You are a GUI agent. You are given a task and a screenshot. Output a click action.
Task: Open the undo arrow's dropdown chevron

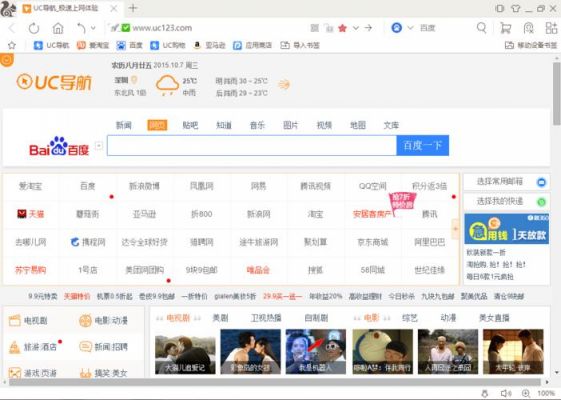[93, 28]
